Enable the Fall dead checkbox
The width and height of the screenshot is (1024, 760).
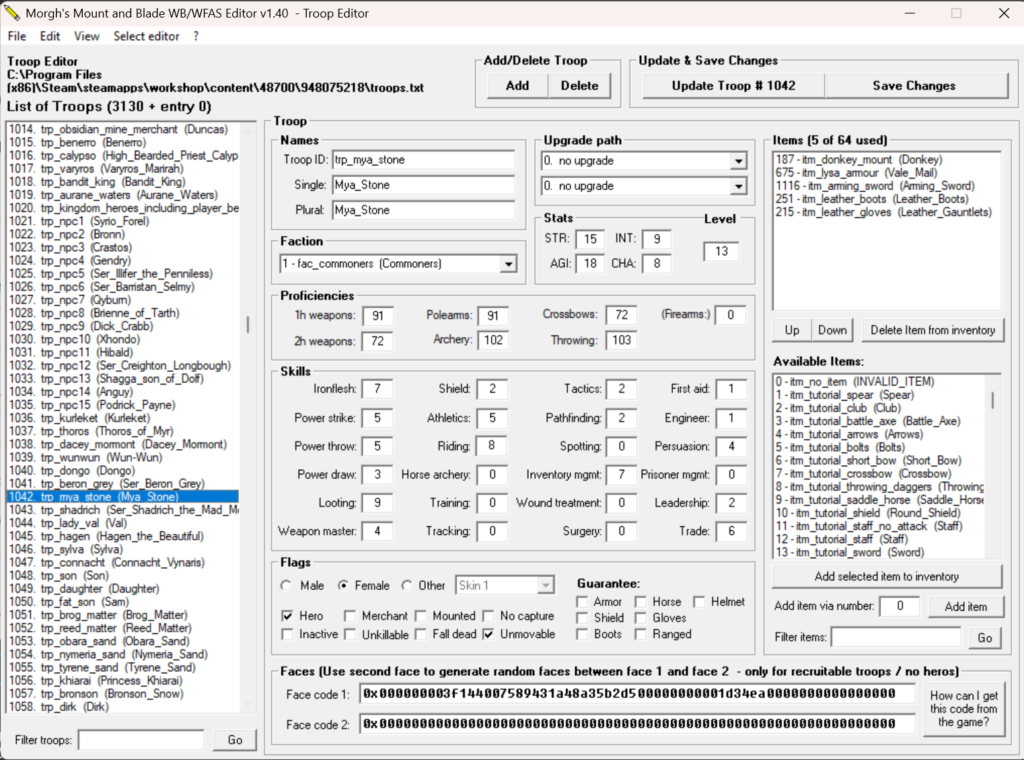click(421, 634)
